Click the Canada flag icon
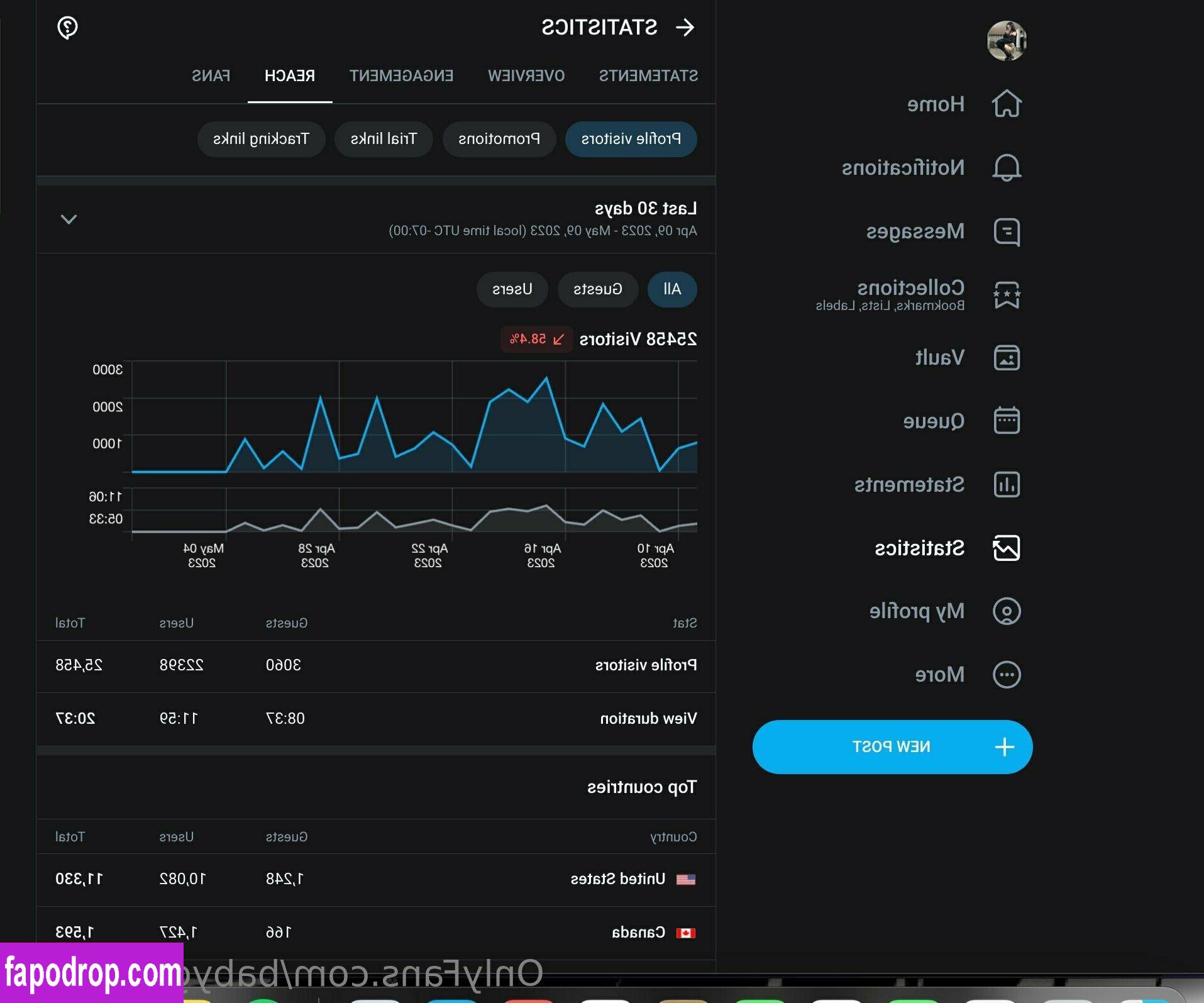This screenshot has width=1204, height=1003. click(x=686, y=933)
